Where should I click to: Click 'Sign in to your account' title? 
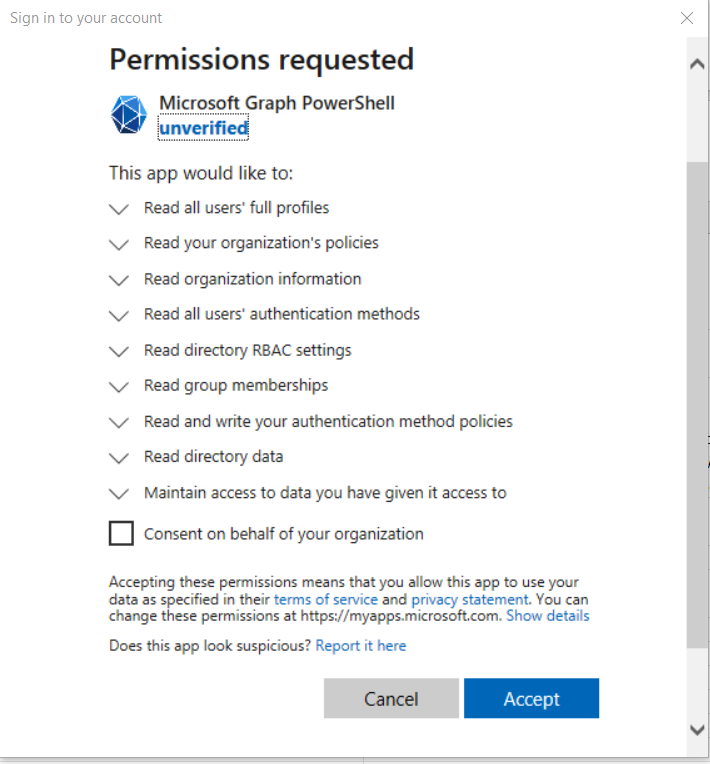[86, 18]
